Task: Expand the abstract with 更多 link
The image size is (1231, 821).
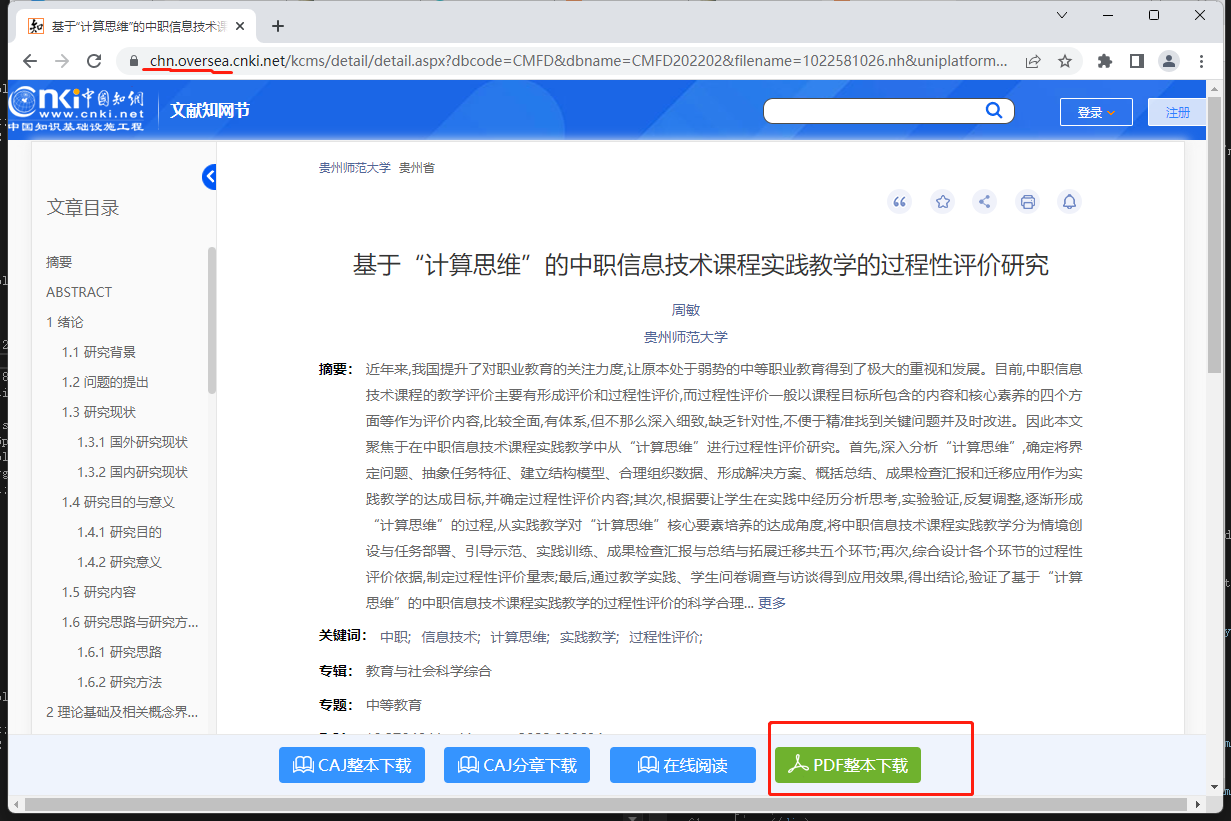Action: pos(772,602)
